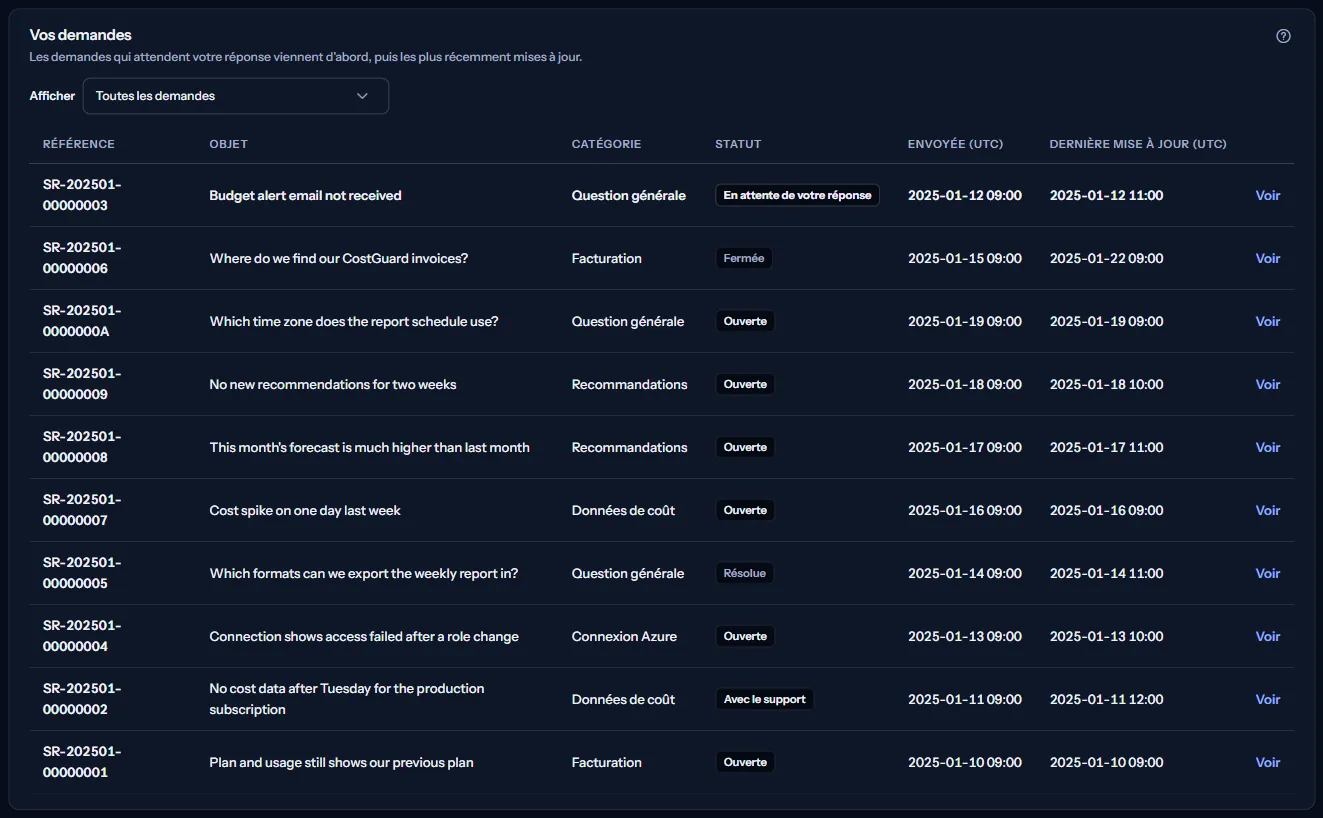The width and height of the screenshot is (1323, 818).
Task: Click the CATÉGORIE column header
Action: [x=606, y=144]
